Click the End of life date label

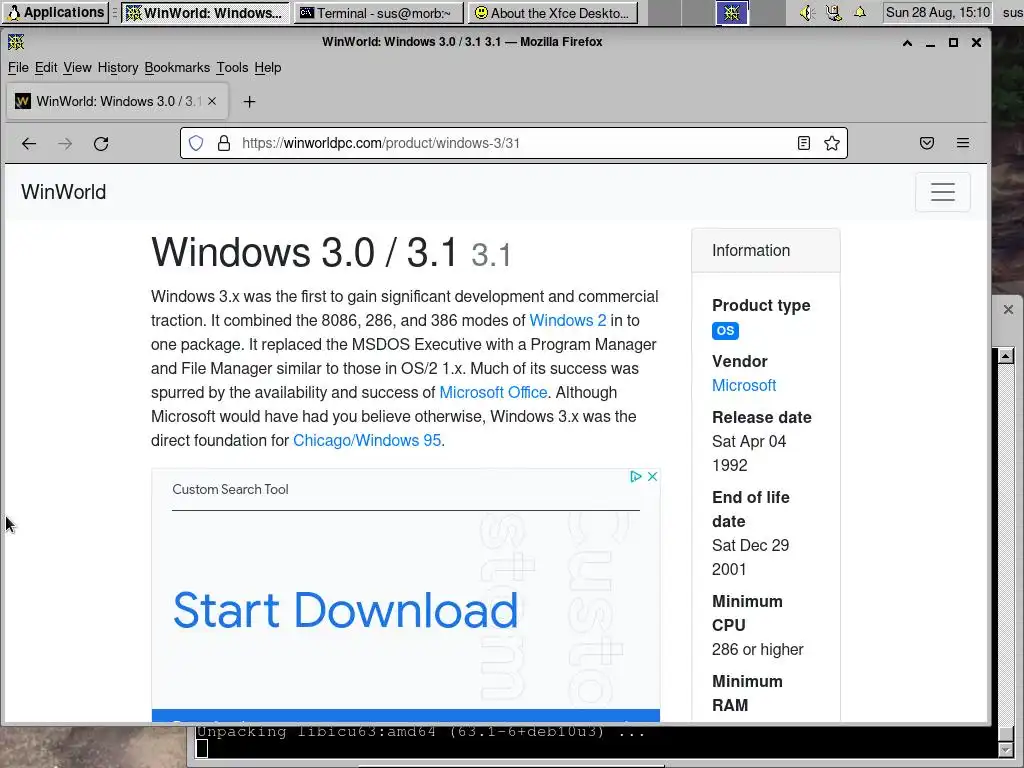pos(750,509)
